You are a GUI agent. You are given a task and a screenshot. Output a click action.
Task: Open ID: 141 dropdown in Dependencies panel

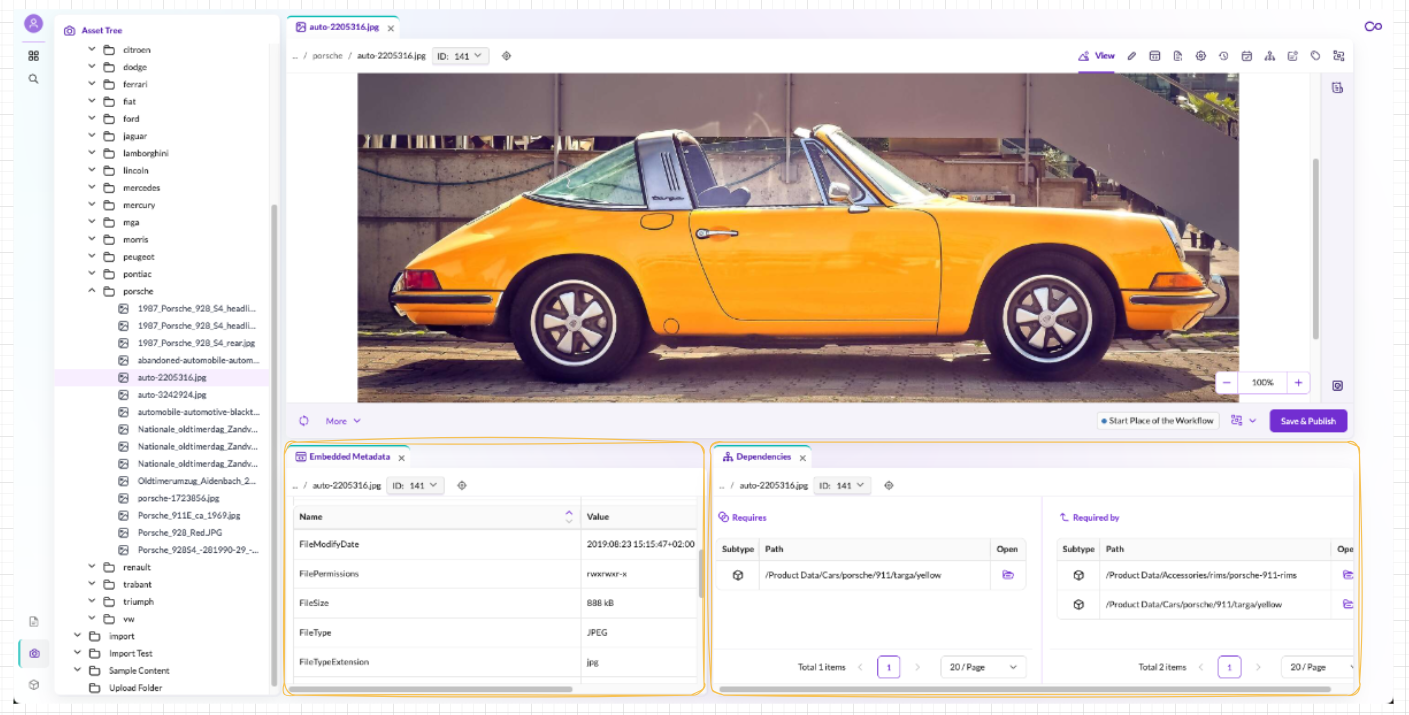click(842, 485)
